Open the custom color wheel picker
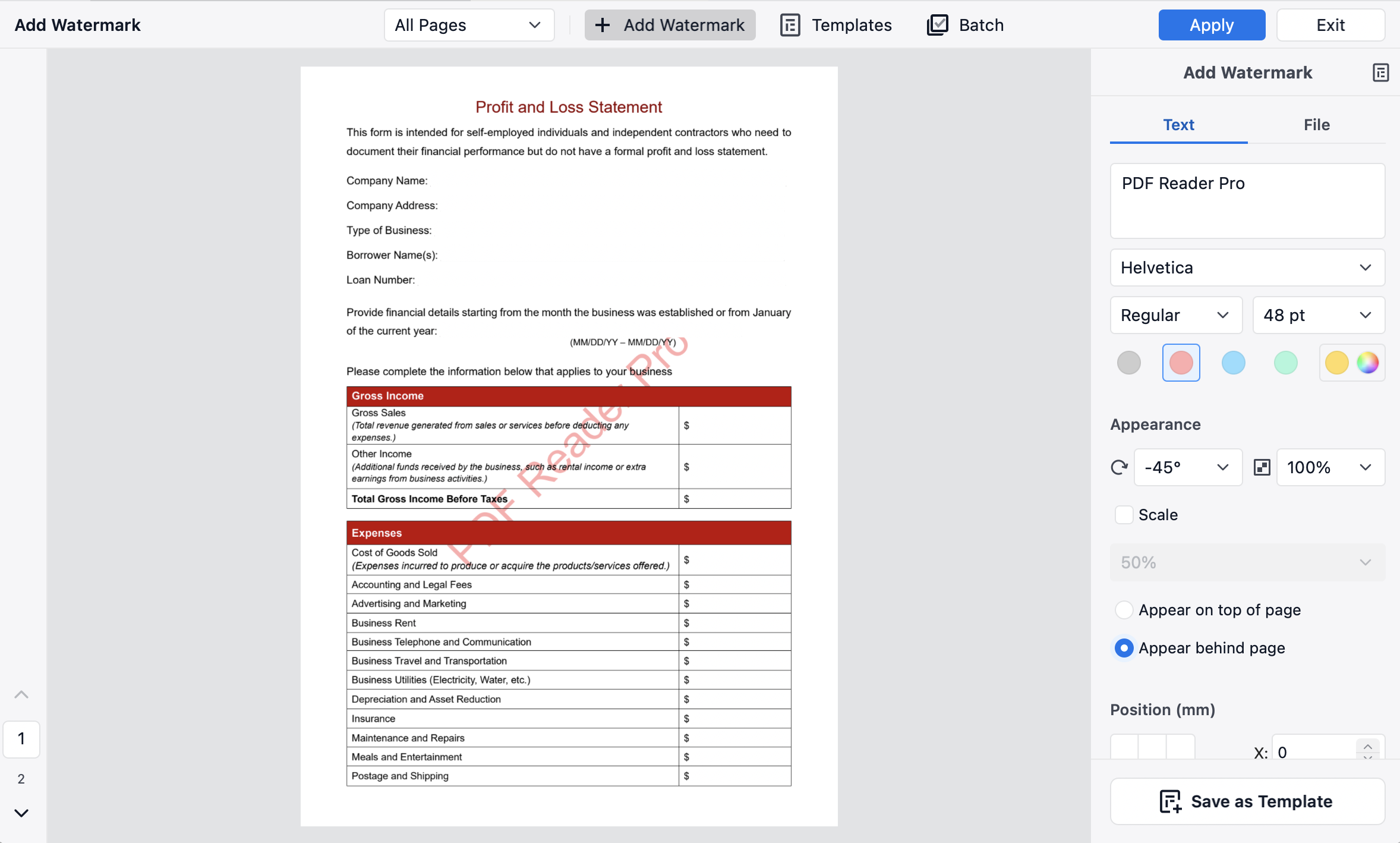1400x843 pixels. point(1367,363)
